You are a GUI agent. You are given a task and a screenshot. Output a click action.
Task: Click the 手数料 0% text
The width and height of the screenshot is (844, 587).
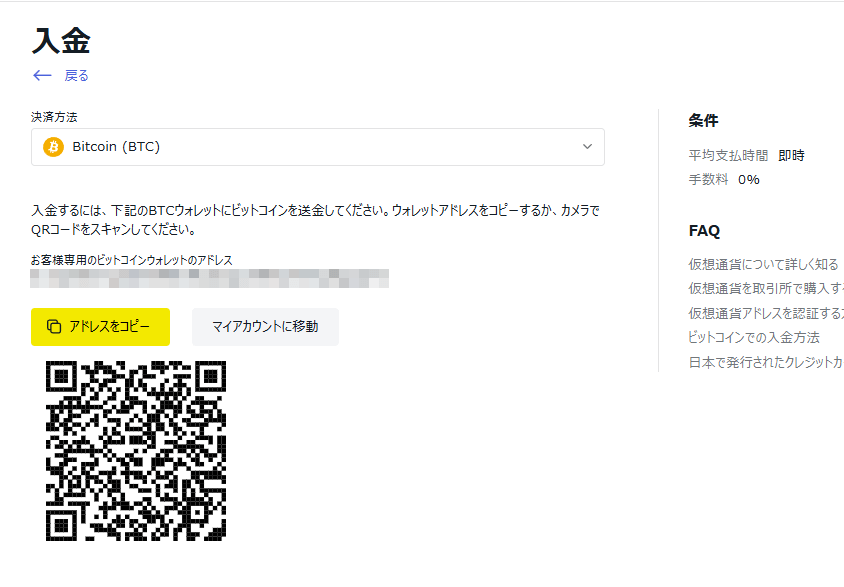pyautogui.click(x=724, y=180)
